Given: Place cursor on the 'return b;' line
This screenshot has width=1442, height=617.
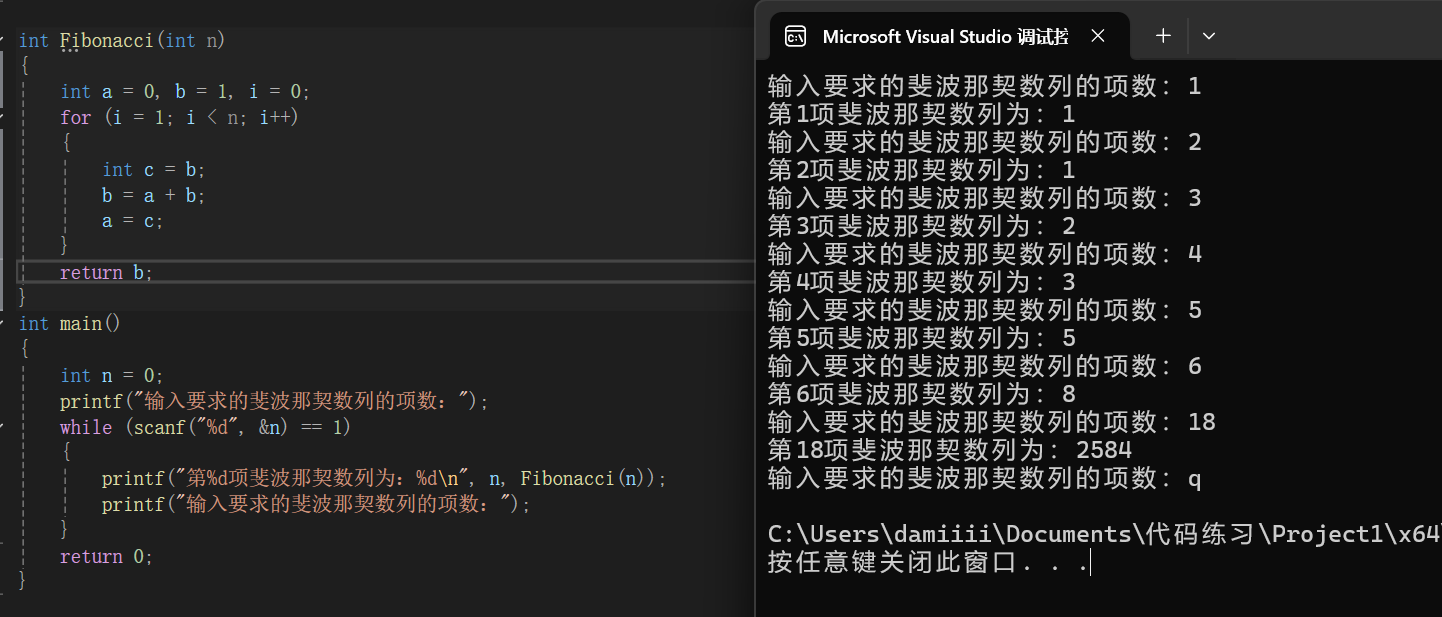Looking at the screenshot, I should point(106,272).
